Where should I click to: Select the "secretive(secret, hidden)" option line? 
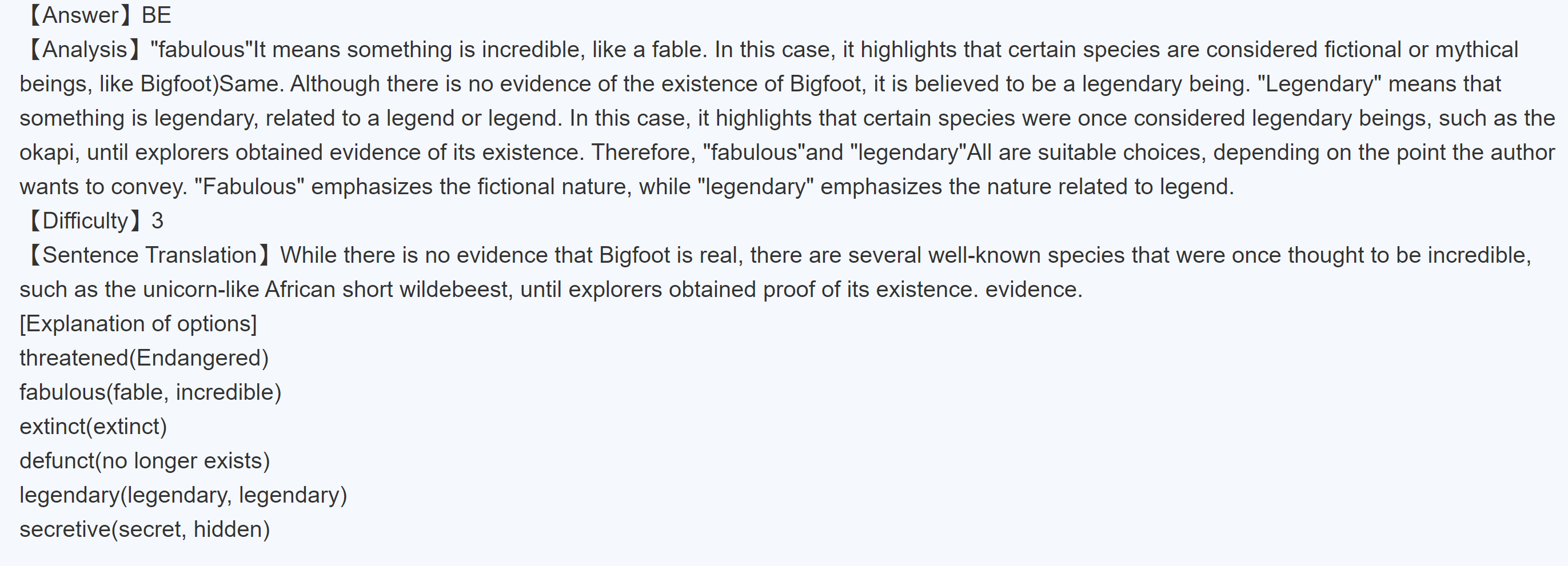(x=145, y=529)
